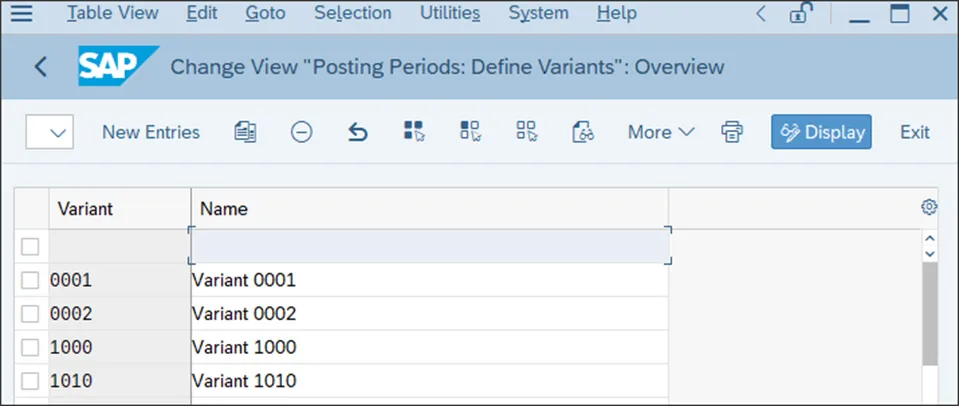The height and width of the screenshot is (406, 959).
Task: Expand the title bar left chevron
Action: (x=762, y=14)
